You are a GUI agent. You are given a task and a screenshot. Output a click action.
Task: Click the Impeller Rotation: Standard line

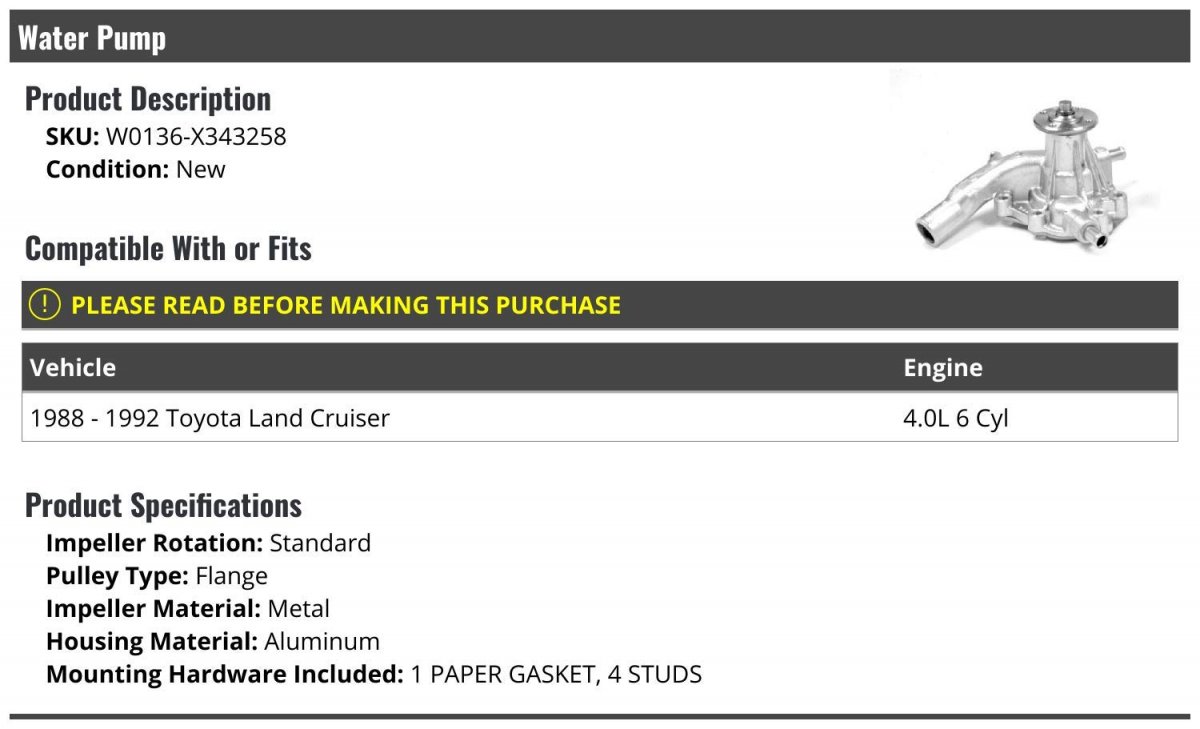tap(208, 543)
